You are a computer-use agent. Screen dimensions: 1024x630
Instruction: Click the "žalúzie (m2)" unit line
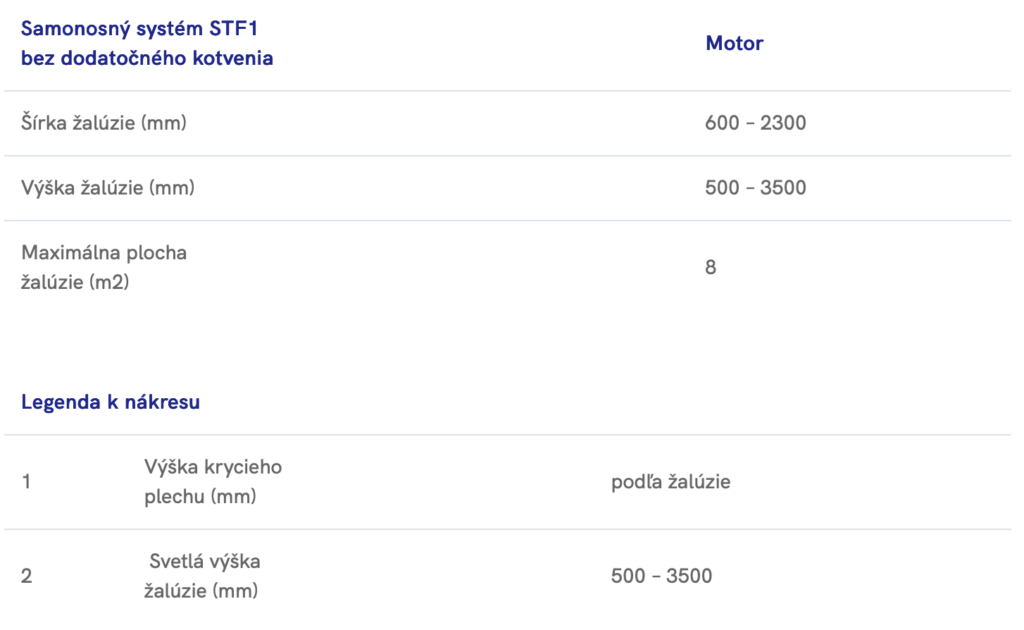(x=75, y=283)
